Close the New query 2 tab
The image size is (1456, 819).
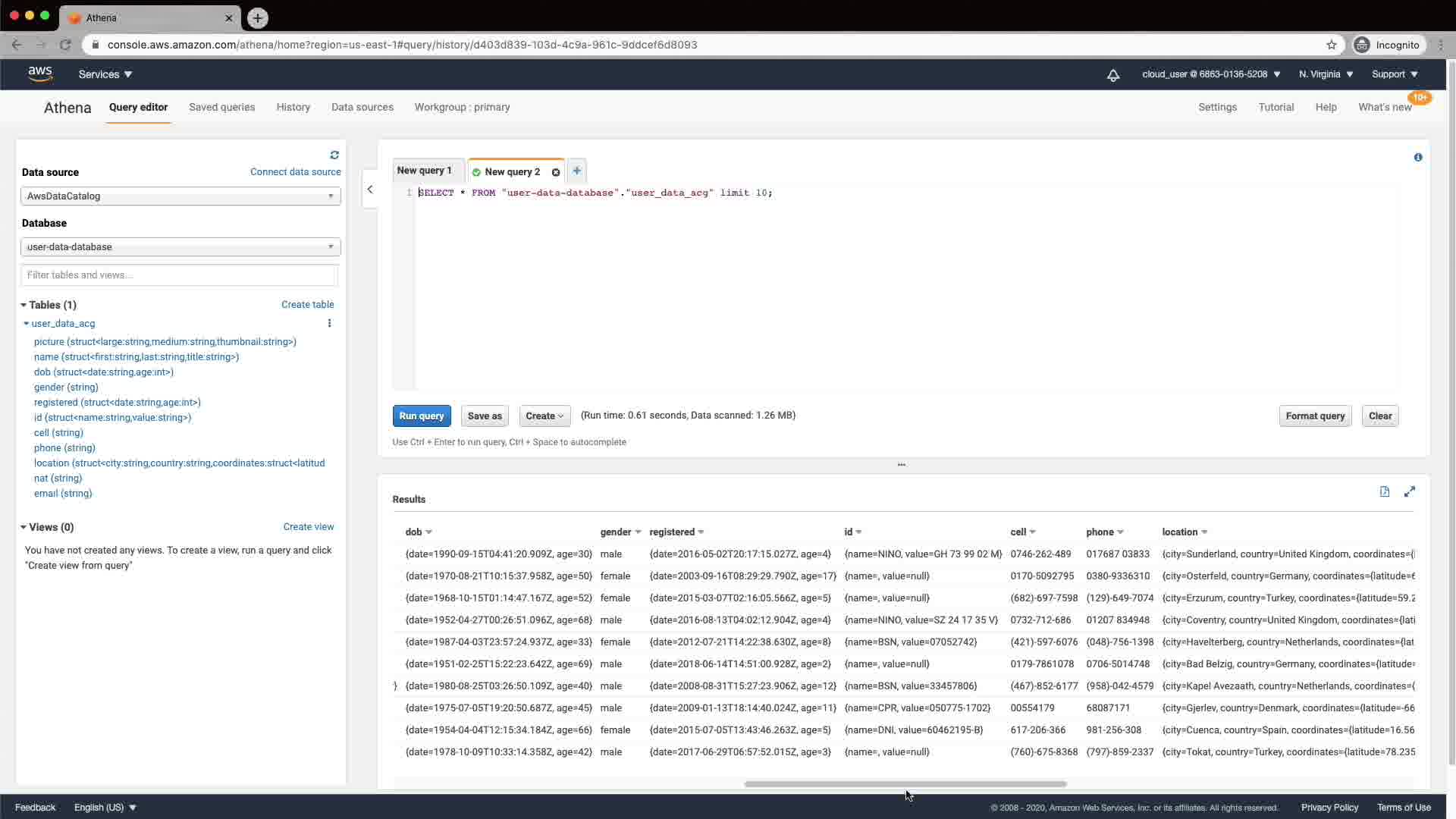click(556, 172)
